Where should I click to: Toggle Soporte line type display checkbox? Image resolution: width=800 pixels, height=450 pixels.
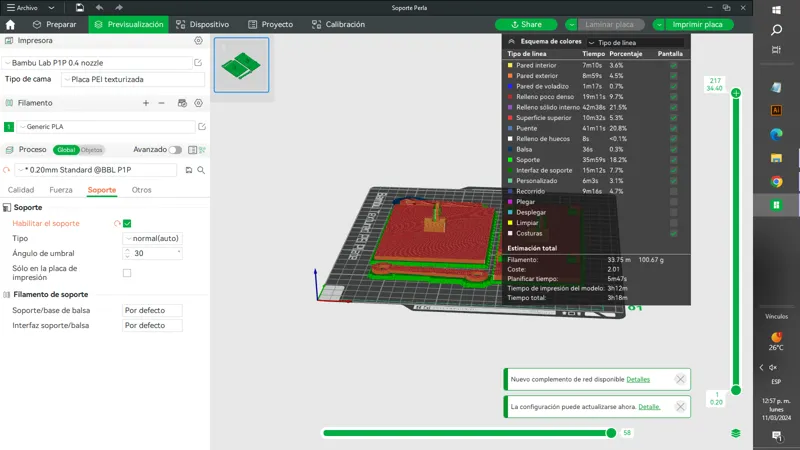point(673,160)
